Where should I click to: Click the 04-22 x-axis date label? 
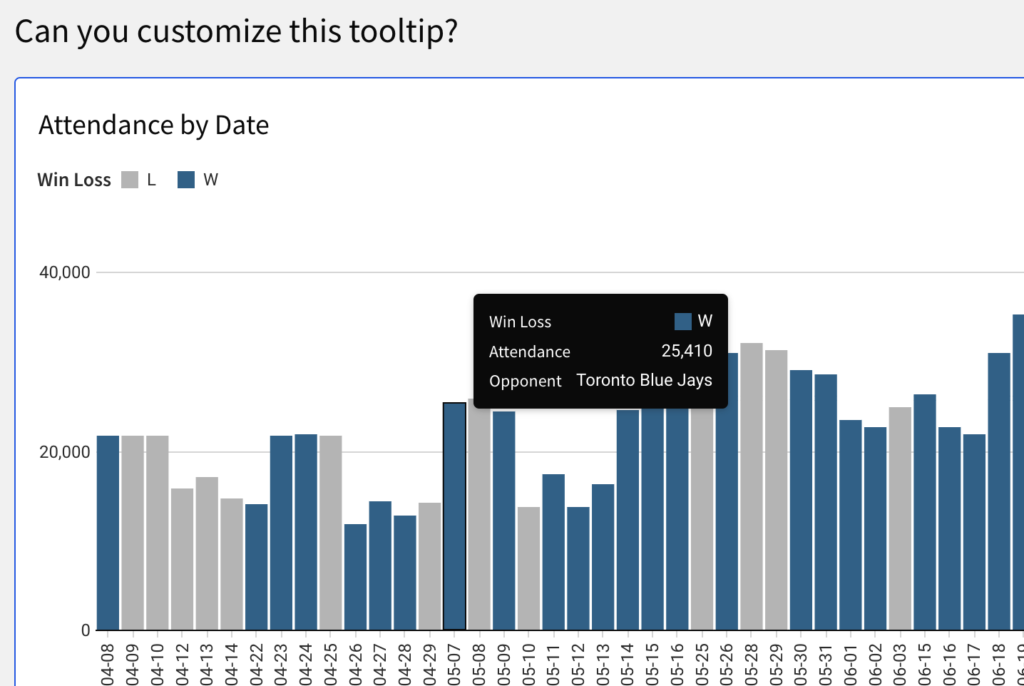pos(256,663)
